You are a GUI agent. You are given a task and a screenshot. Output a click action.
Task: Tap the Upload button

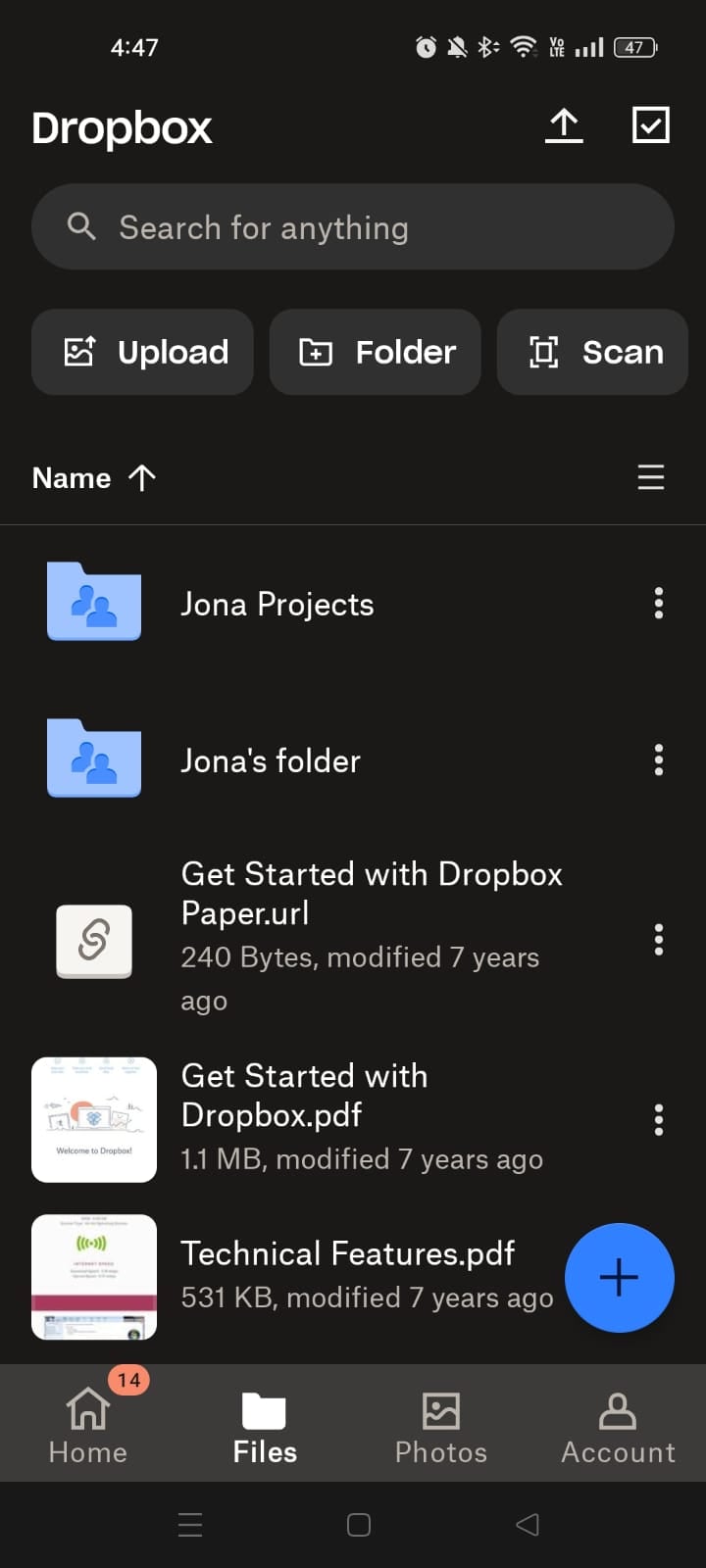pos(142,352)
